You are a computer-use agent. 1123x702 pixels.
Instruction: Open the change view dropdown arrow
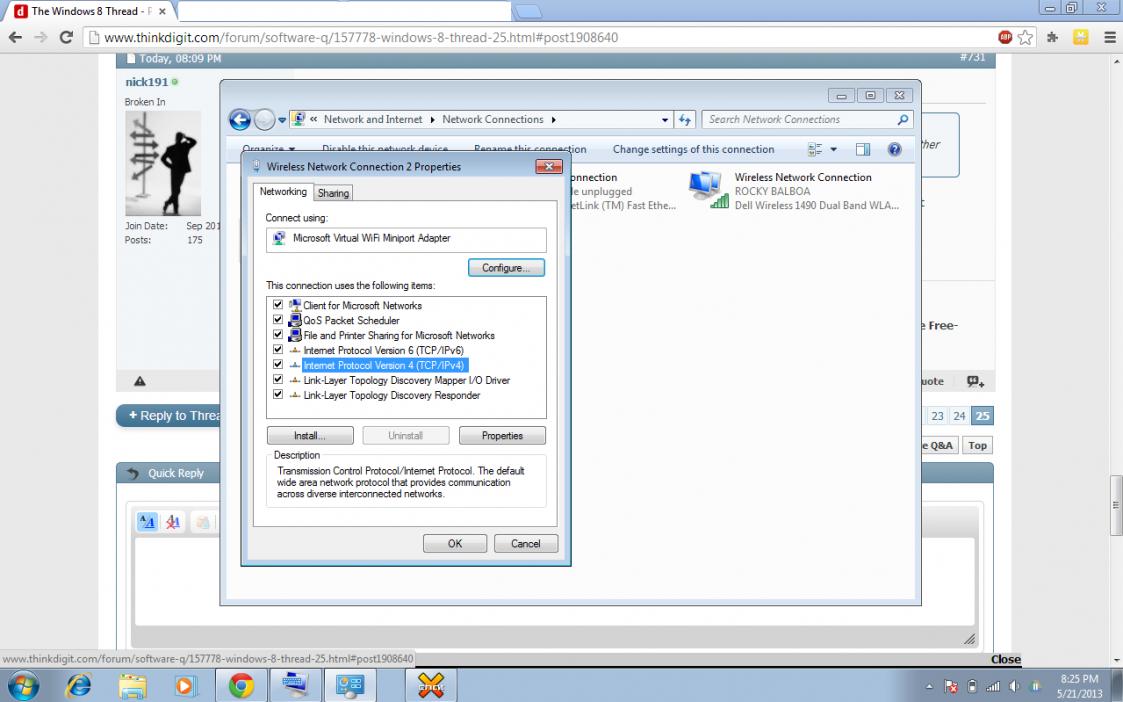coord(833,150)
